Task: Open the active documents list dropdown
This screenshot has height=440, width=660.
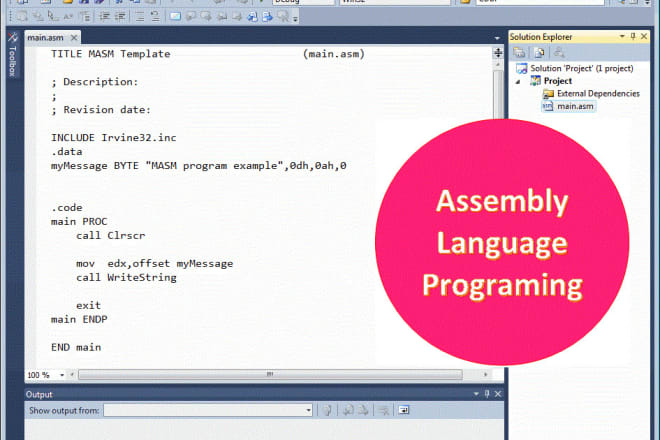Action: (497, 38)
